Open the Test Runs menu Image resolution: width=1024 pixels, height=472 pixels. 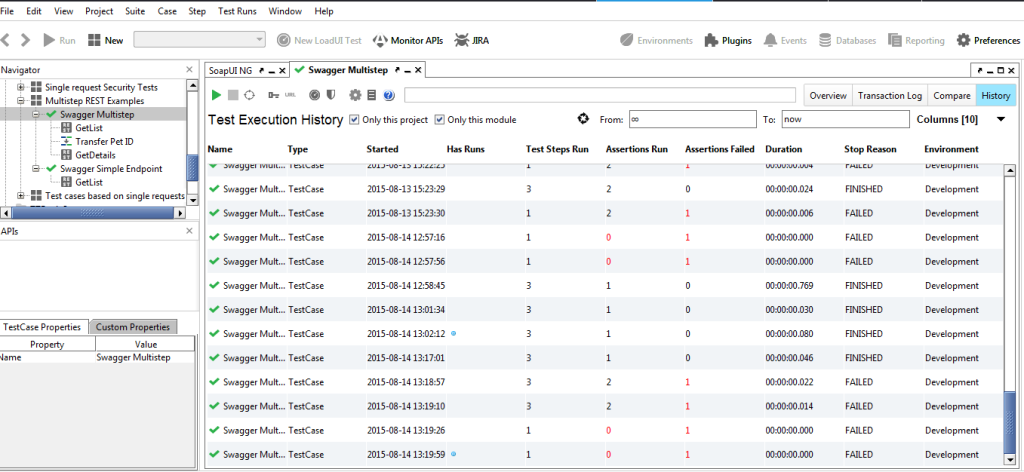[x=237, y=11]
